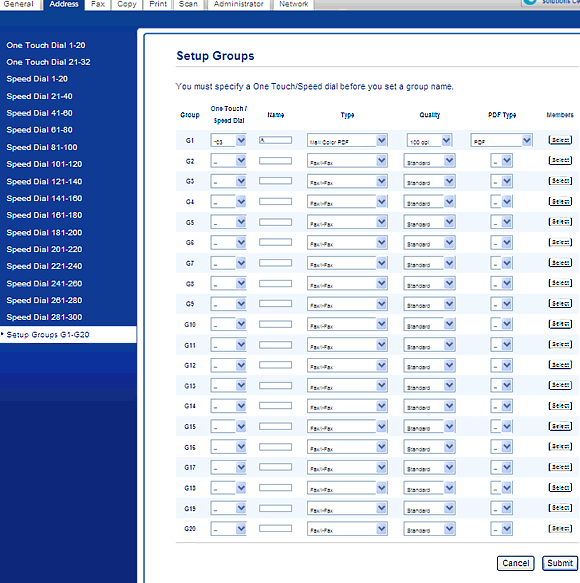Open Speed Dial 141-160
Image resolution: width=580 pixels, height=583 pixels.
44,198
